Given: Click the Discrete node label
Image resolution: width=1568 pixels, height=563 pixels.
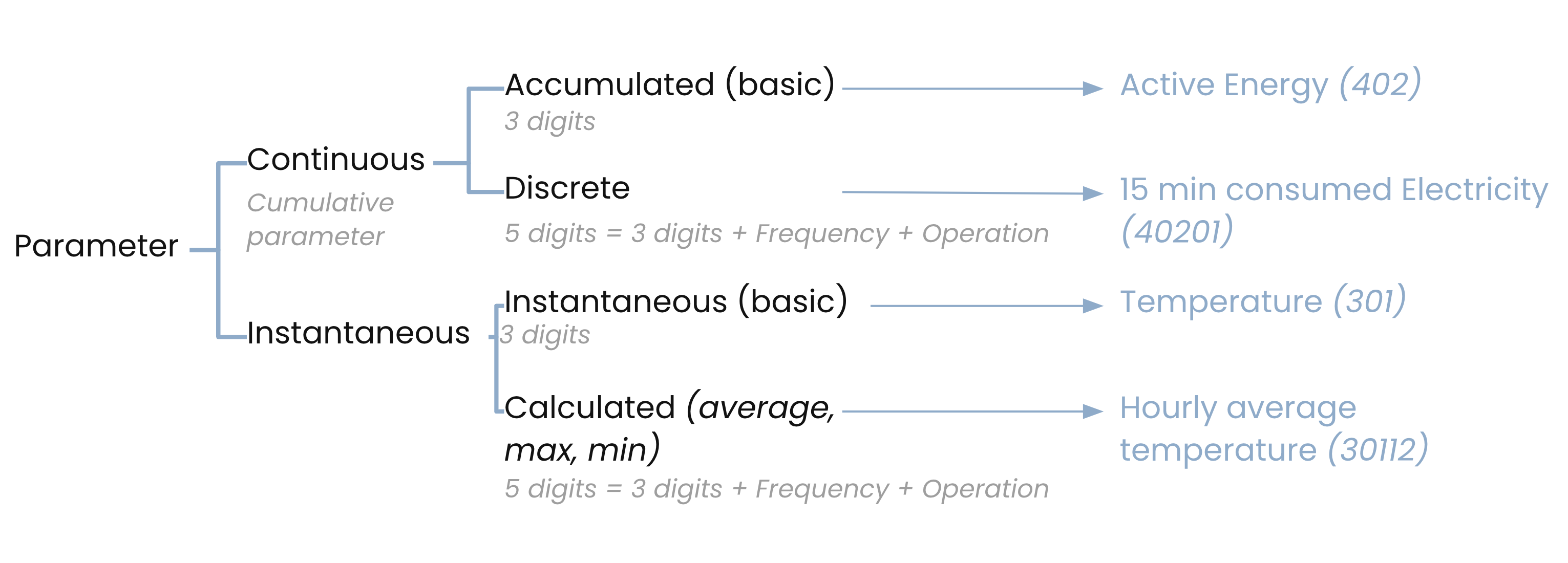Looking at the screenshot, I should point(567,188).
